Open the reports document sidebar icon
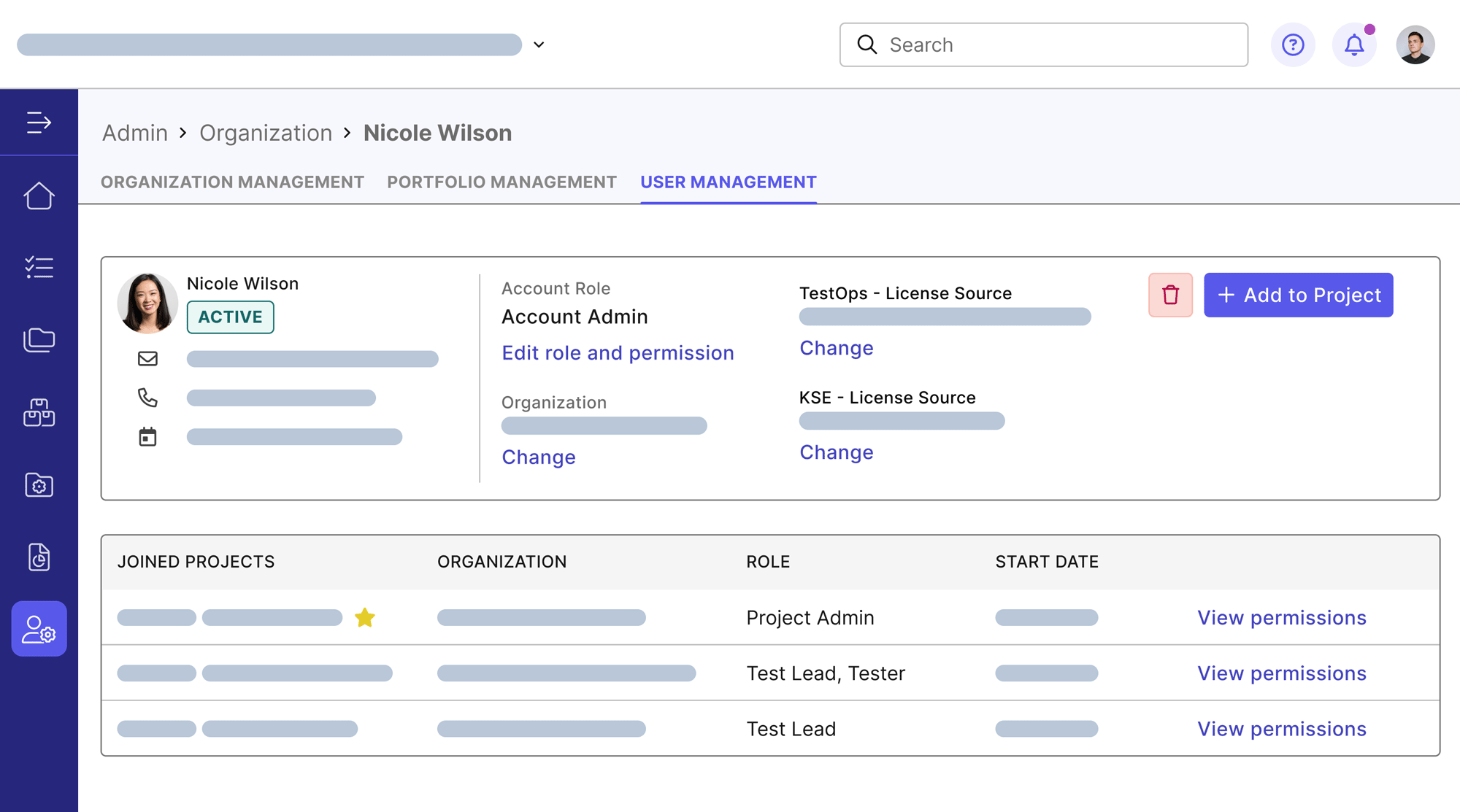This screenshot has height=812, width=1460. tap(39, 557)
